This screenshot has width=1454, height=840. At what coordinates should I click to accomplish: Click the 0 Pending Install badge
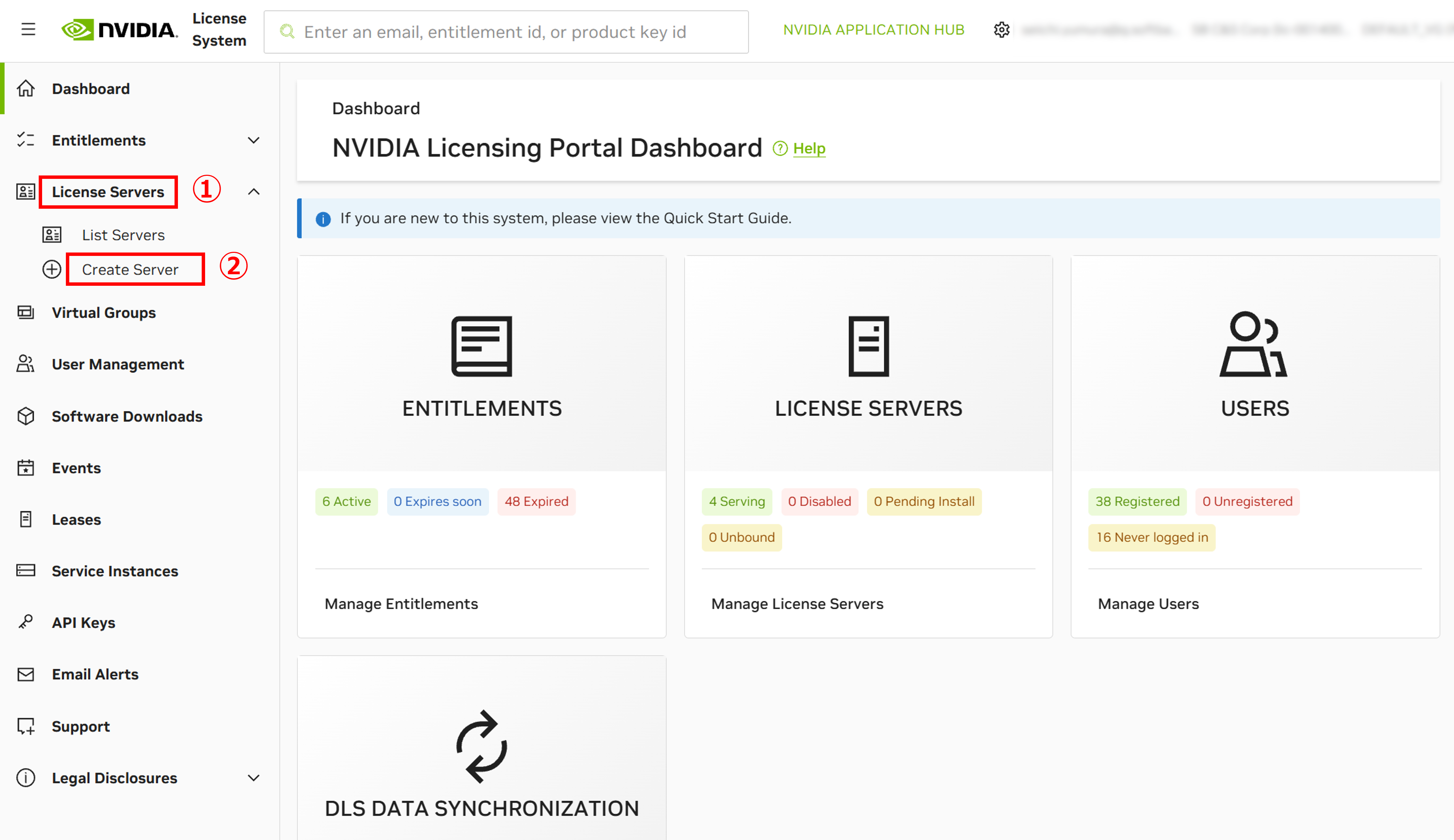point(924,502)
